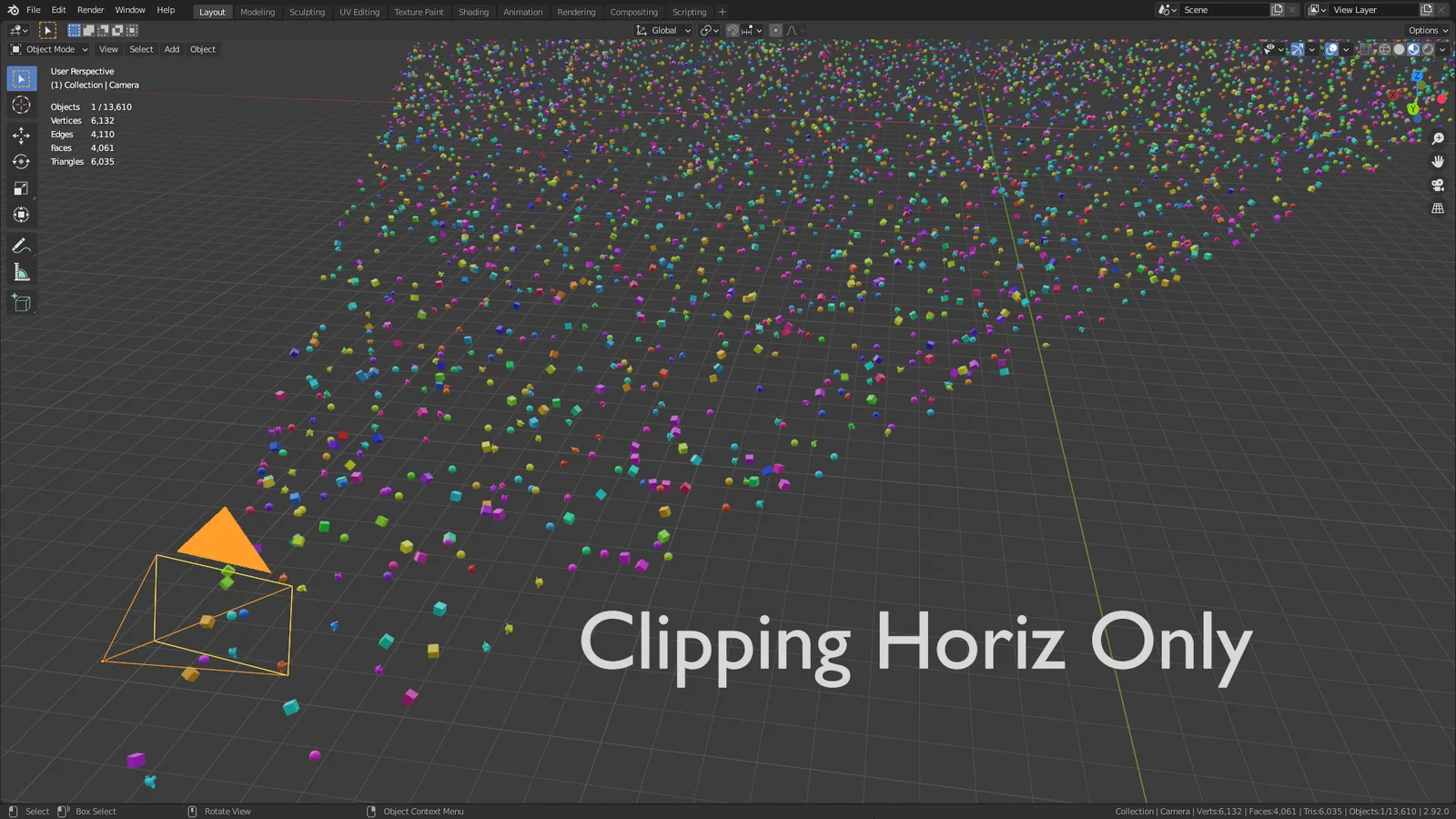Switch to the Shading workspace tab

(473, 12)
